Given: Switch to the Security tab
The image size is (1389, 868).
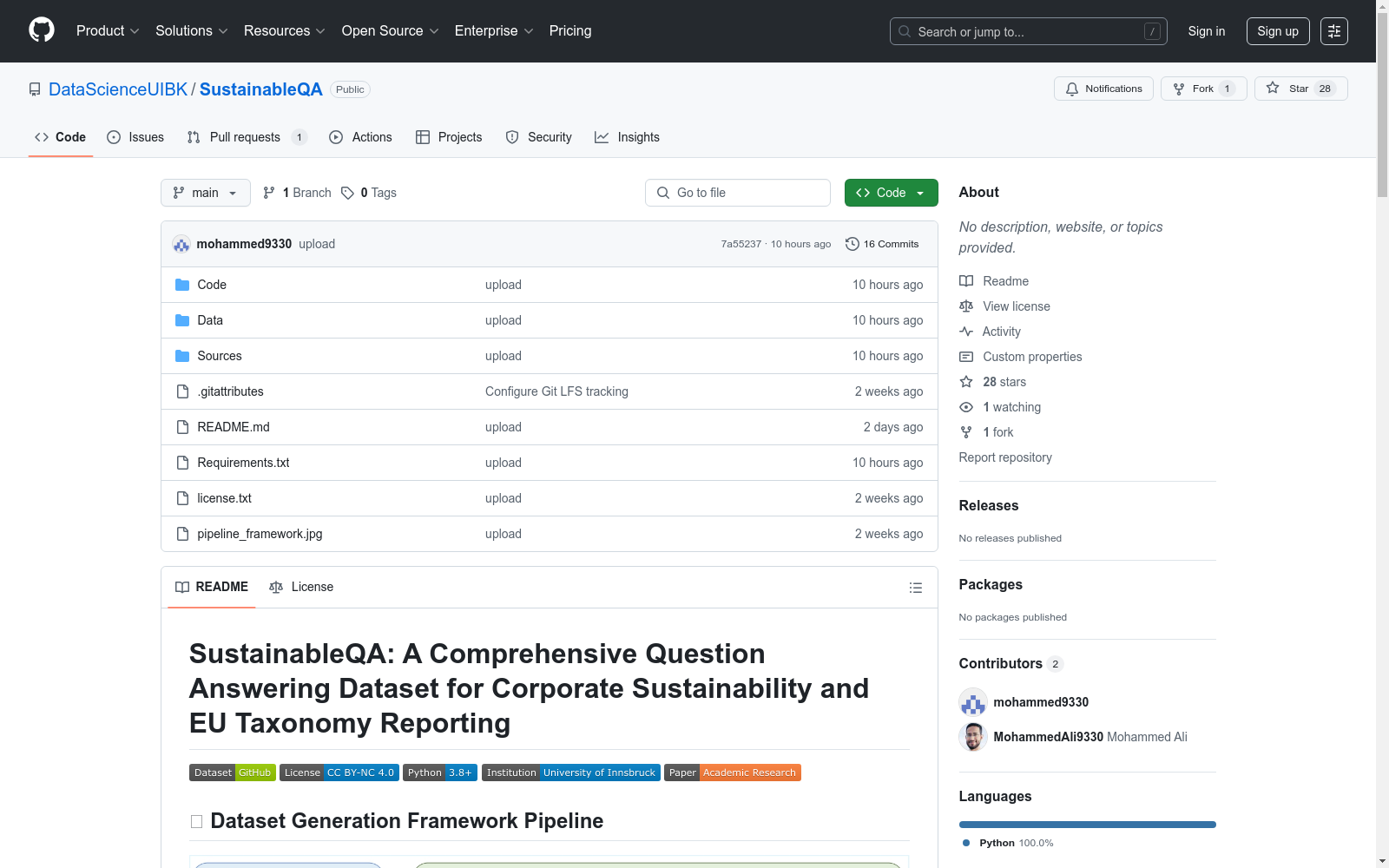Looking at the screenshot, I should click(539, 137).
